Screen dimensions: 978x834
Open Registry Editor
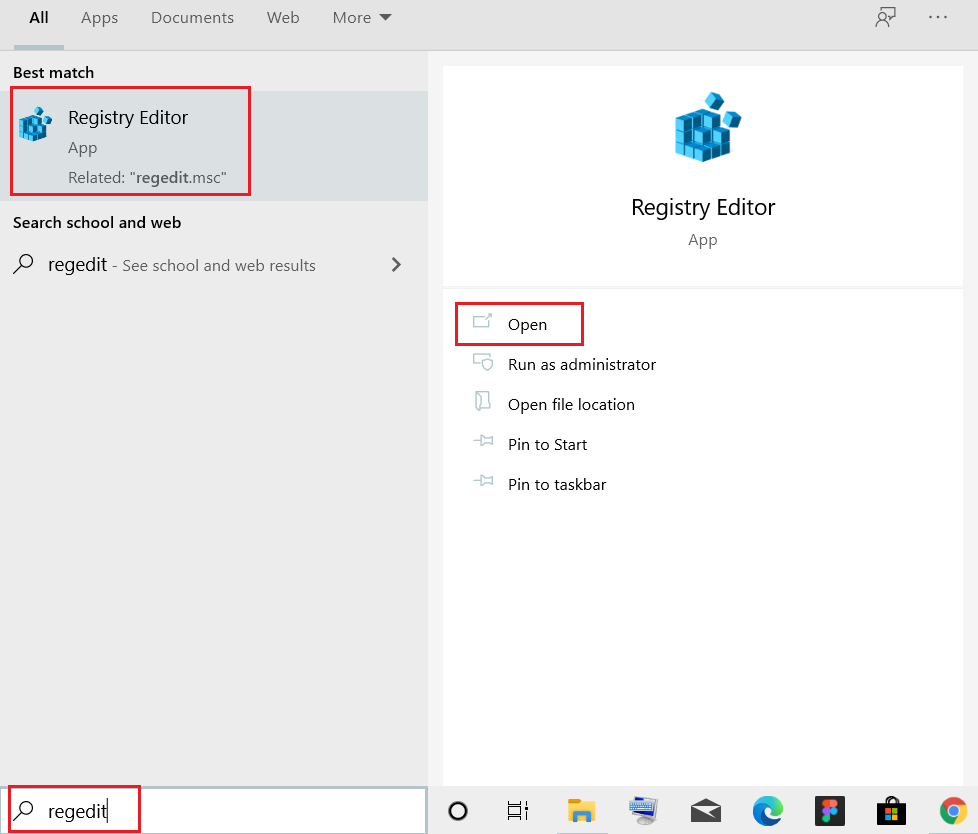[527, 324]
